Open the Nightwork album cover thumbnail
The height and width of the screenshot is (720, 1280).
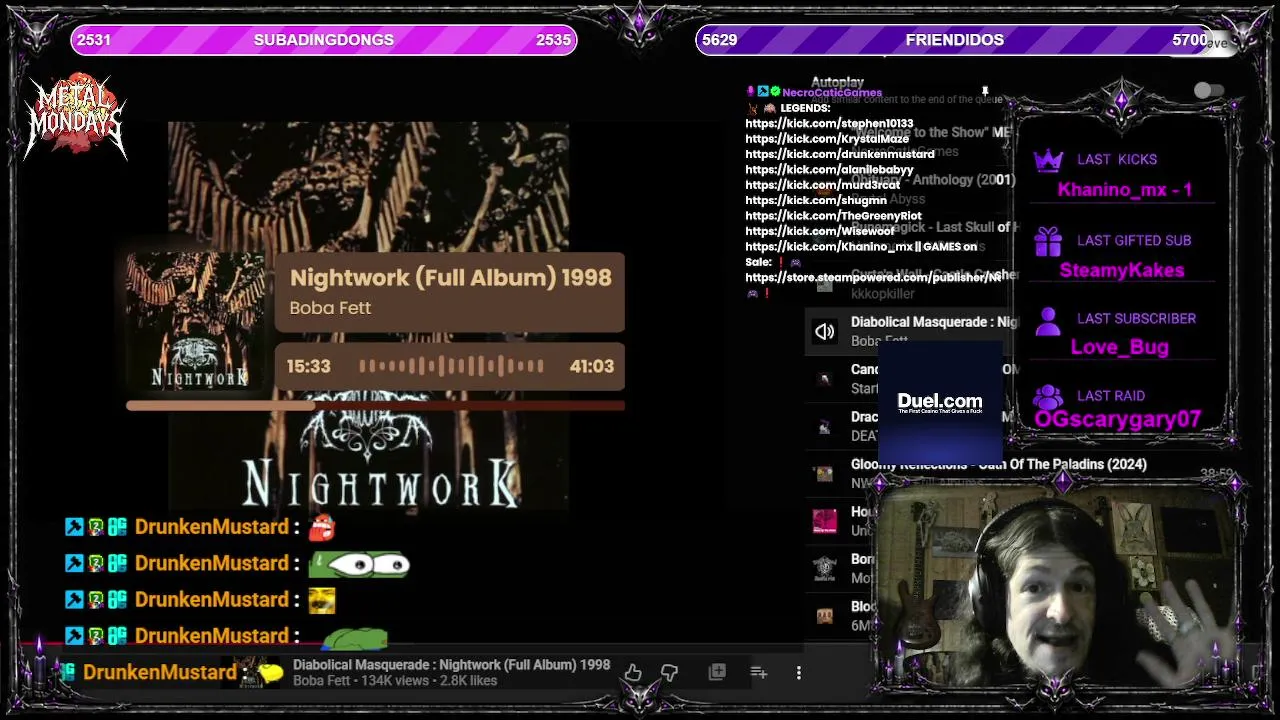click(x=196, y=321)
